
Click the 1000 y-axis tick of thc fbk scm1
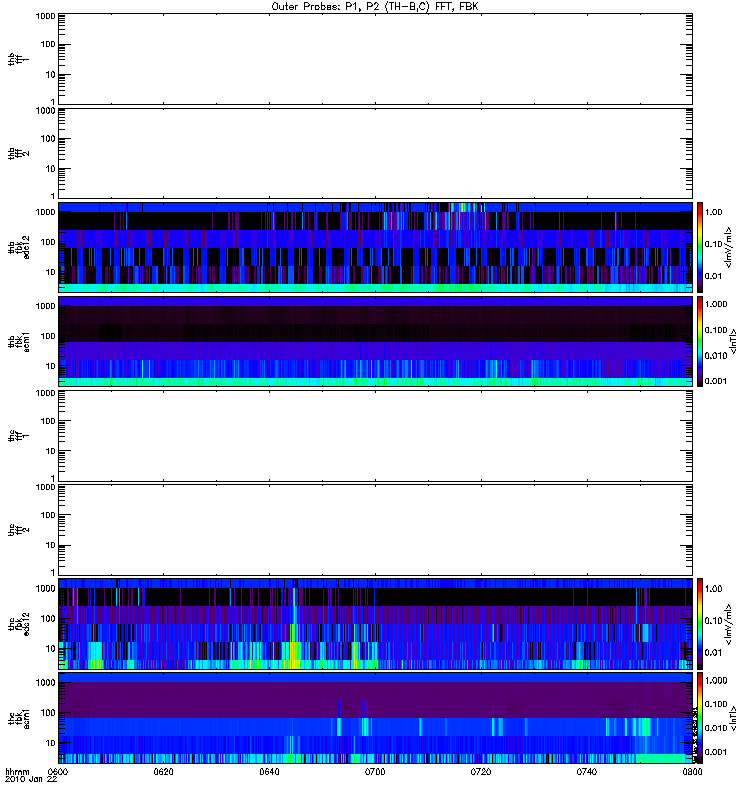(45, 683)
